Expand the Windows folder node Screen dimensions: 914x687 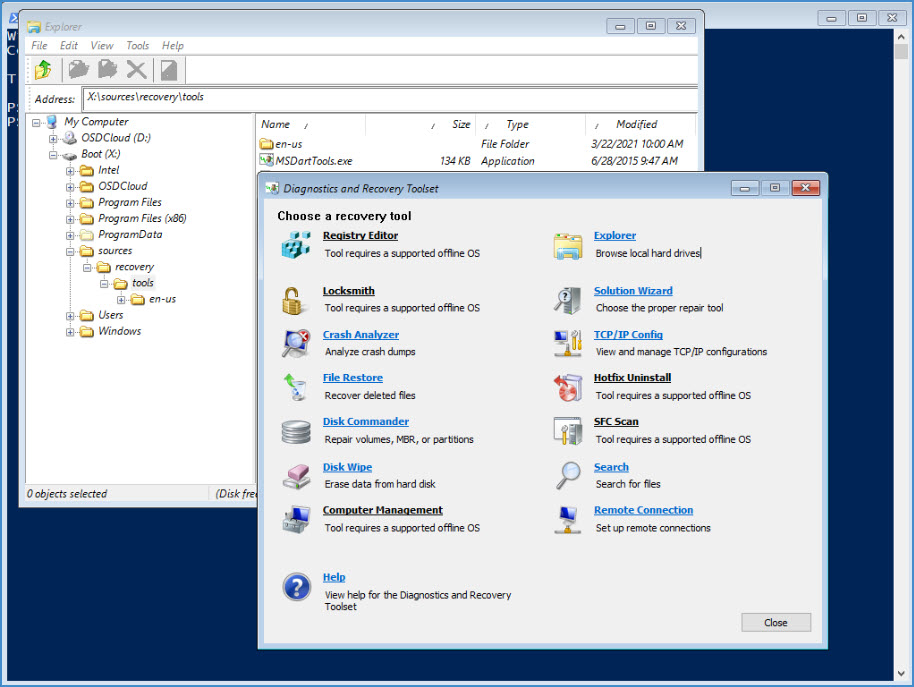70,332
